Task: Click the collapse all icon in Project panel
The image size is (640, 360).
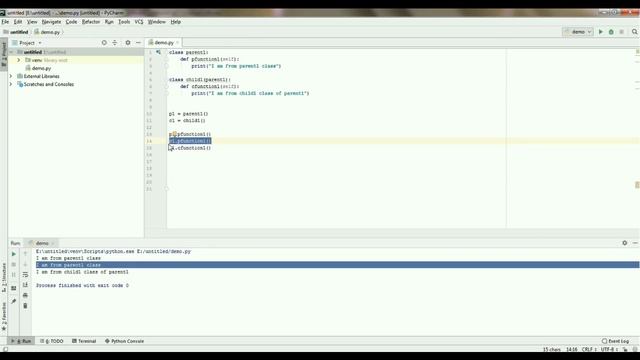Action: 115,43
